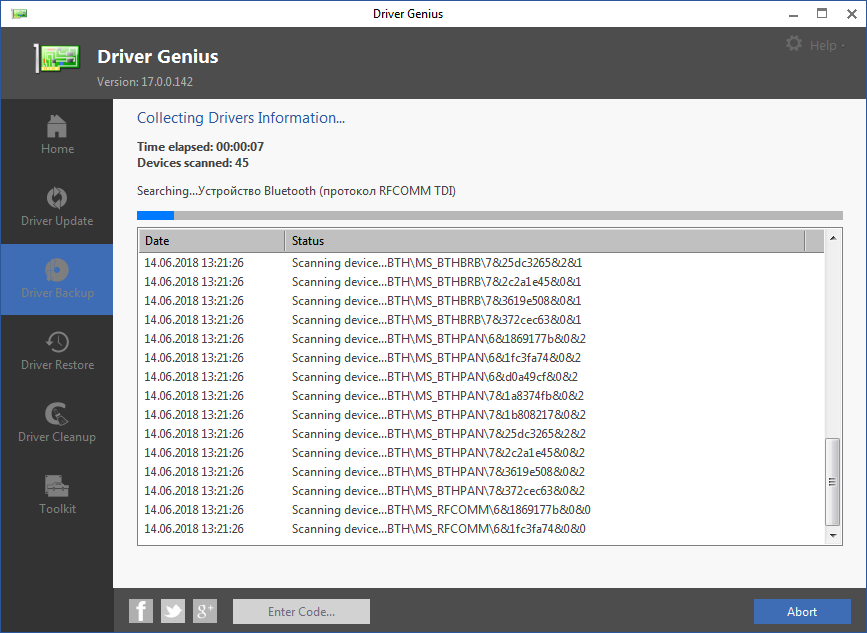Select row BTH\MS_BTHPAN\6&1869177b&0&2
The width and height of the screenshot is (867, 633).
(x=481, y=338)
